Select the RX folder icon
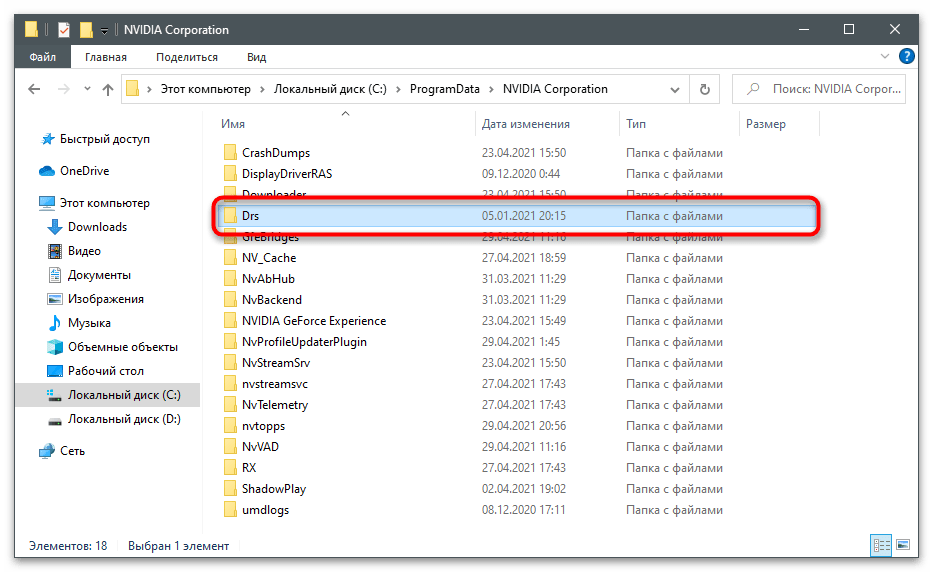 tap(230, 467)
